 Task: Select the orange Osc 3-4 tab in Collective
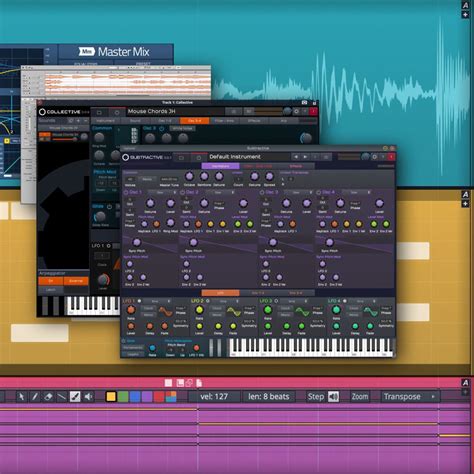195,121
